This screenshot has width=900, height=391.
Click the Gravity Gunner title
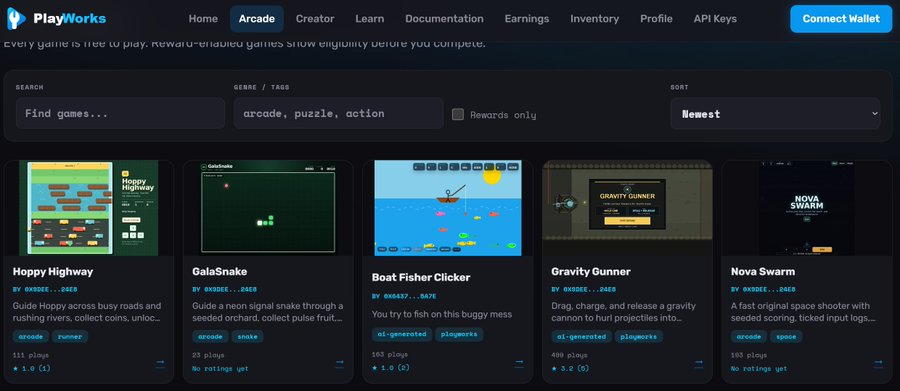[x=591, y=272]
